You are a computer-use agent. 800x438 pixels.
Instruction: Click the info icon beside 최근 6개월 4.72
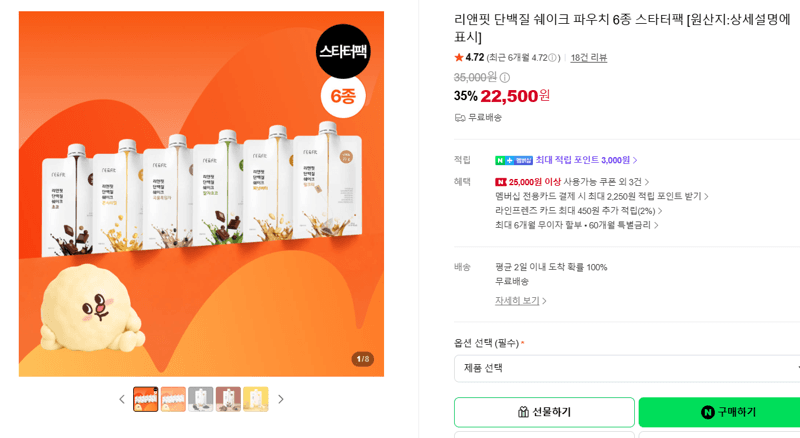[552, 58]
